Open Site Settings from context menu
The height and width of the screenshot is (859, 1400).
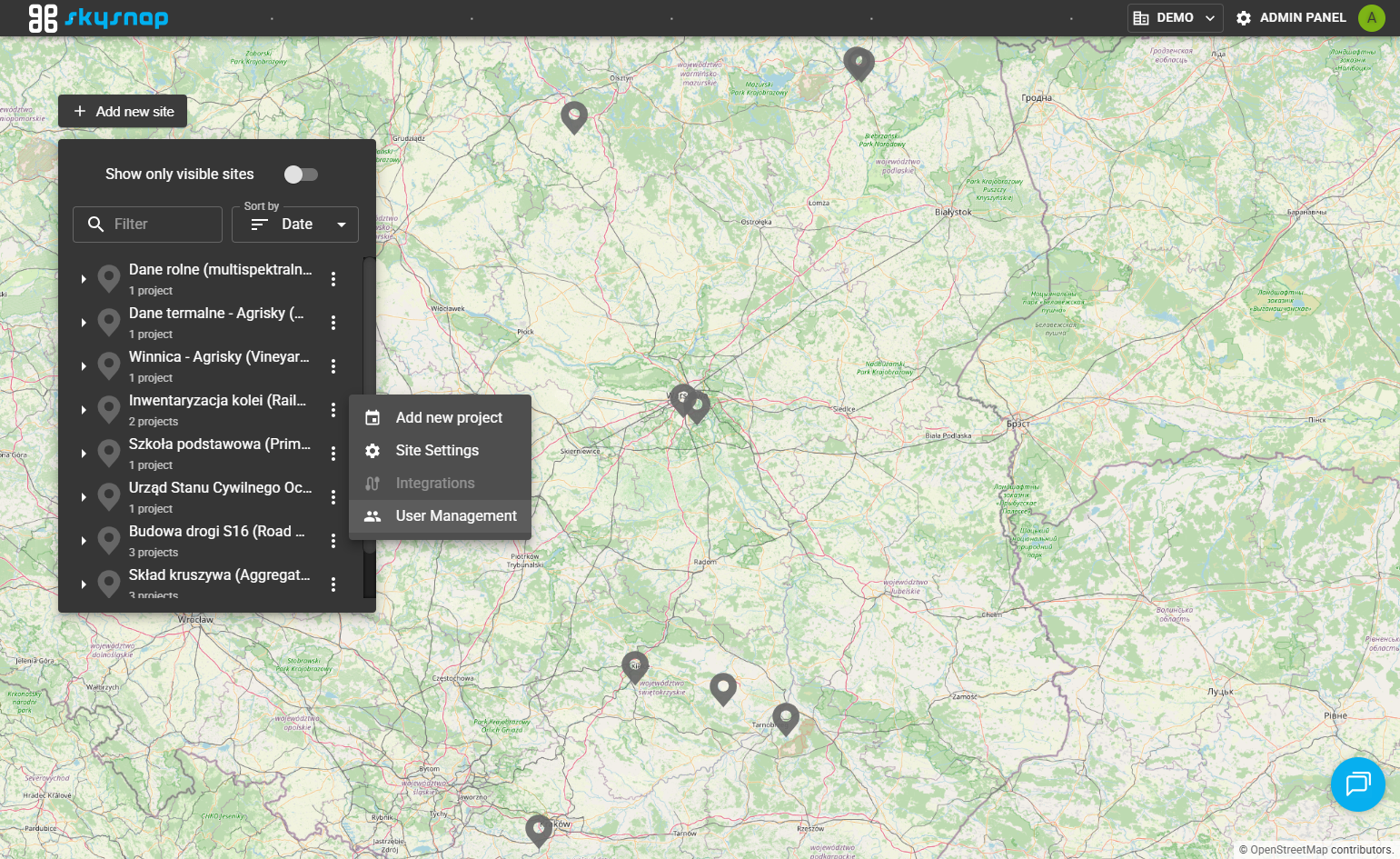(440, 451)
